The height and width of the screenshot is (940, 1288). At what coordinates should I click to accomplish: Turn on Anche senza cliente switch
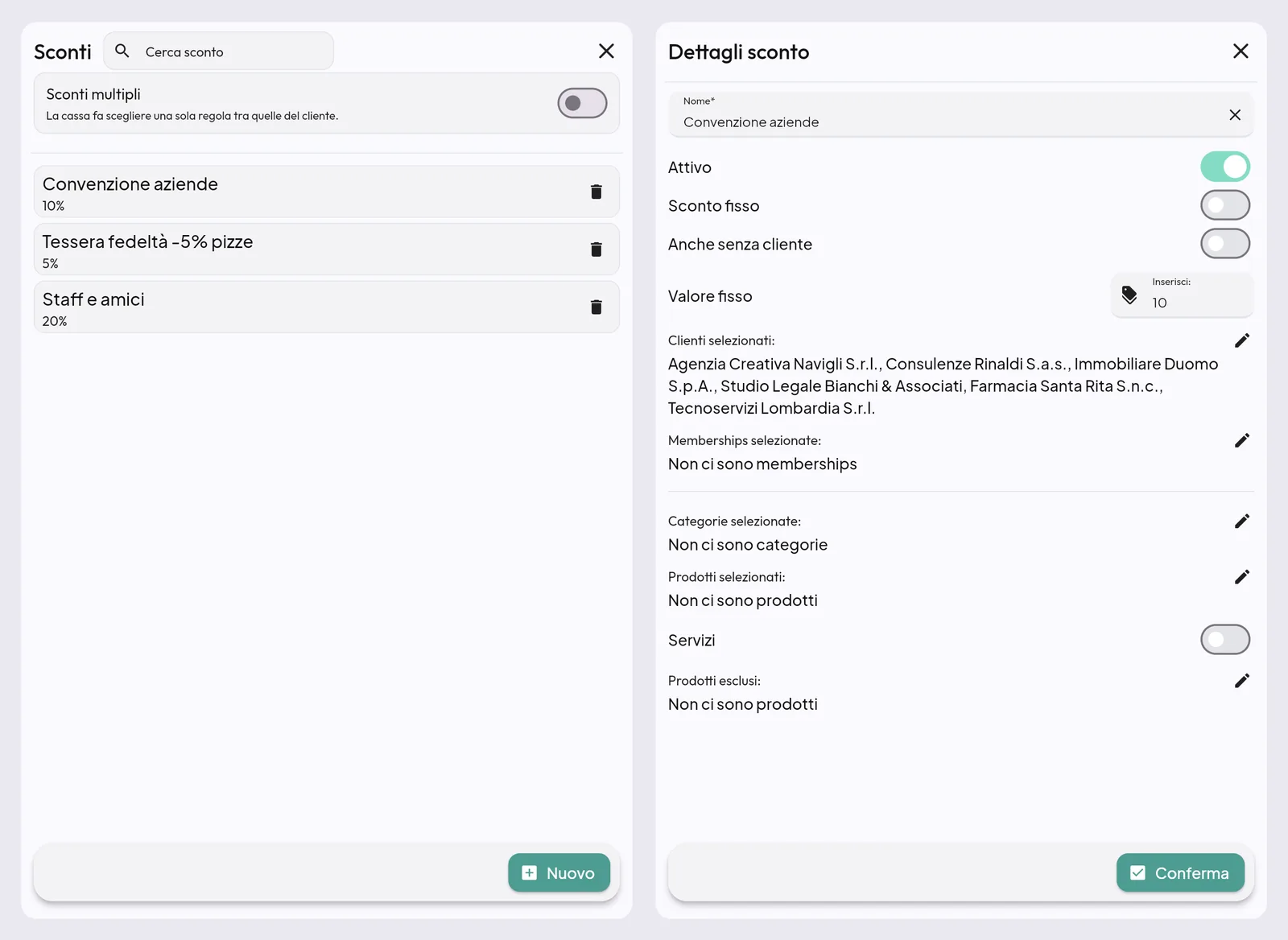tap(1225, 243)
